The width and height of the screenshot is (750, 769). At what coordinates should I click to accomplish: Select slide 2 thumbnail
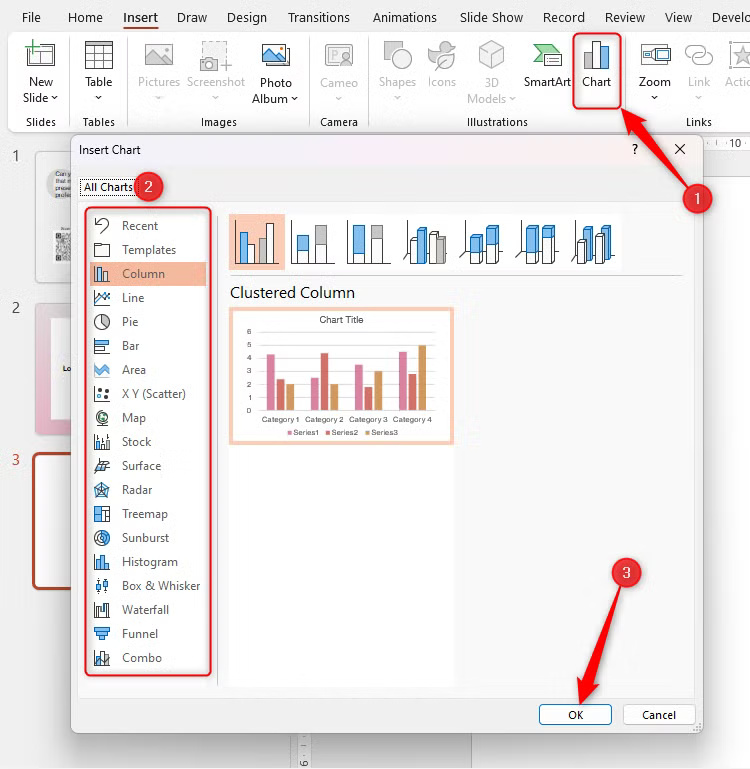click(x=53, y=369)
